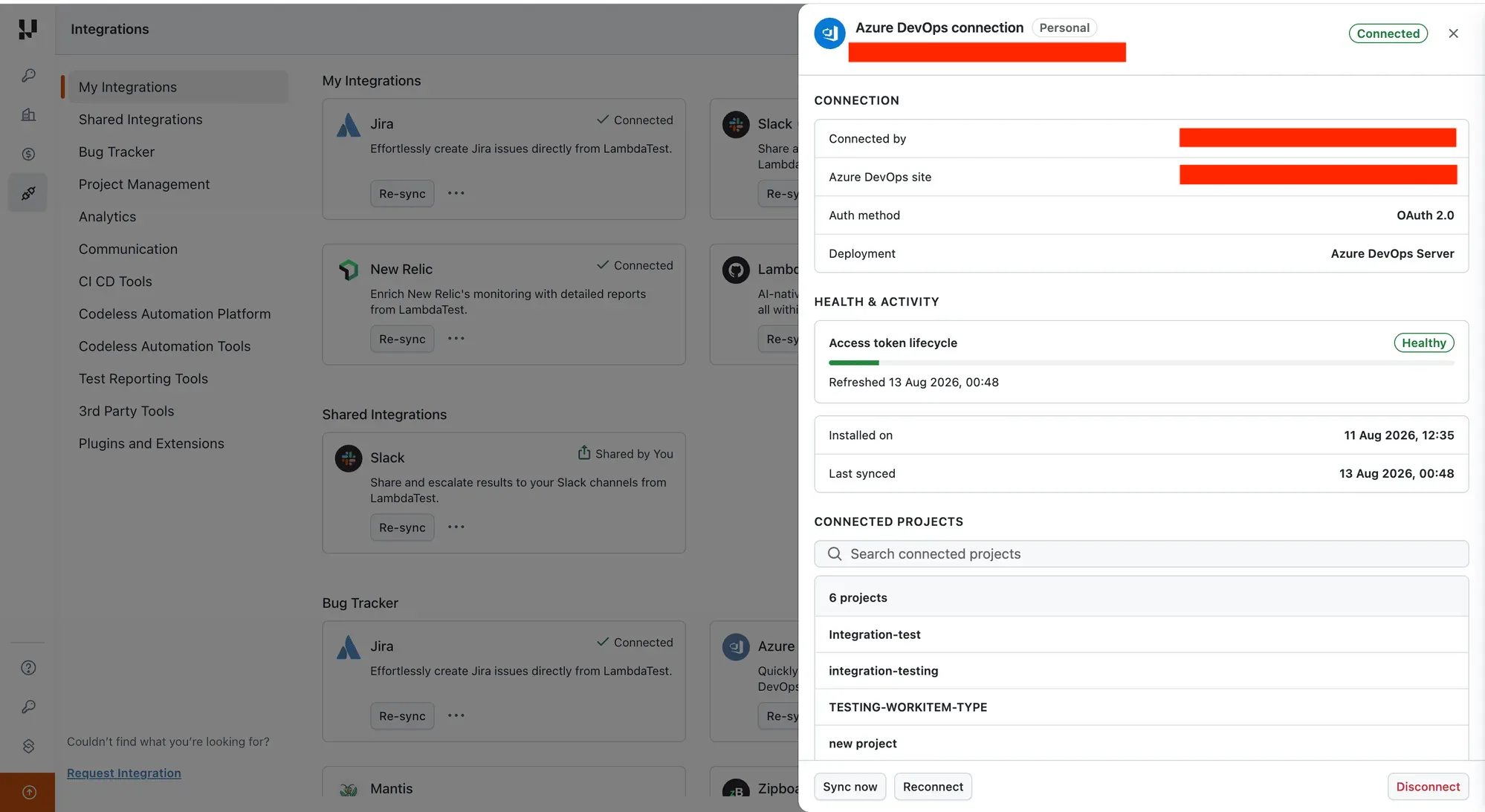Open the dollar billing icon in sidebar

(28, 154)
